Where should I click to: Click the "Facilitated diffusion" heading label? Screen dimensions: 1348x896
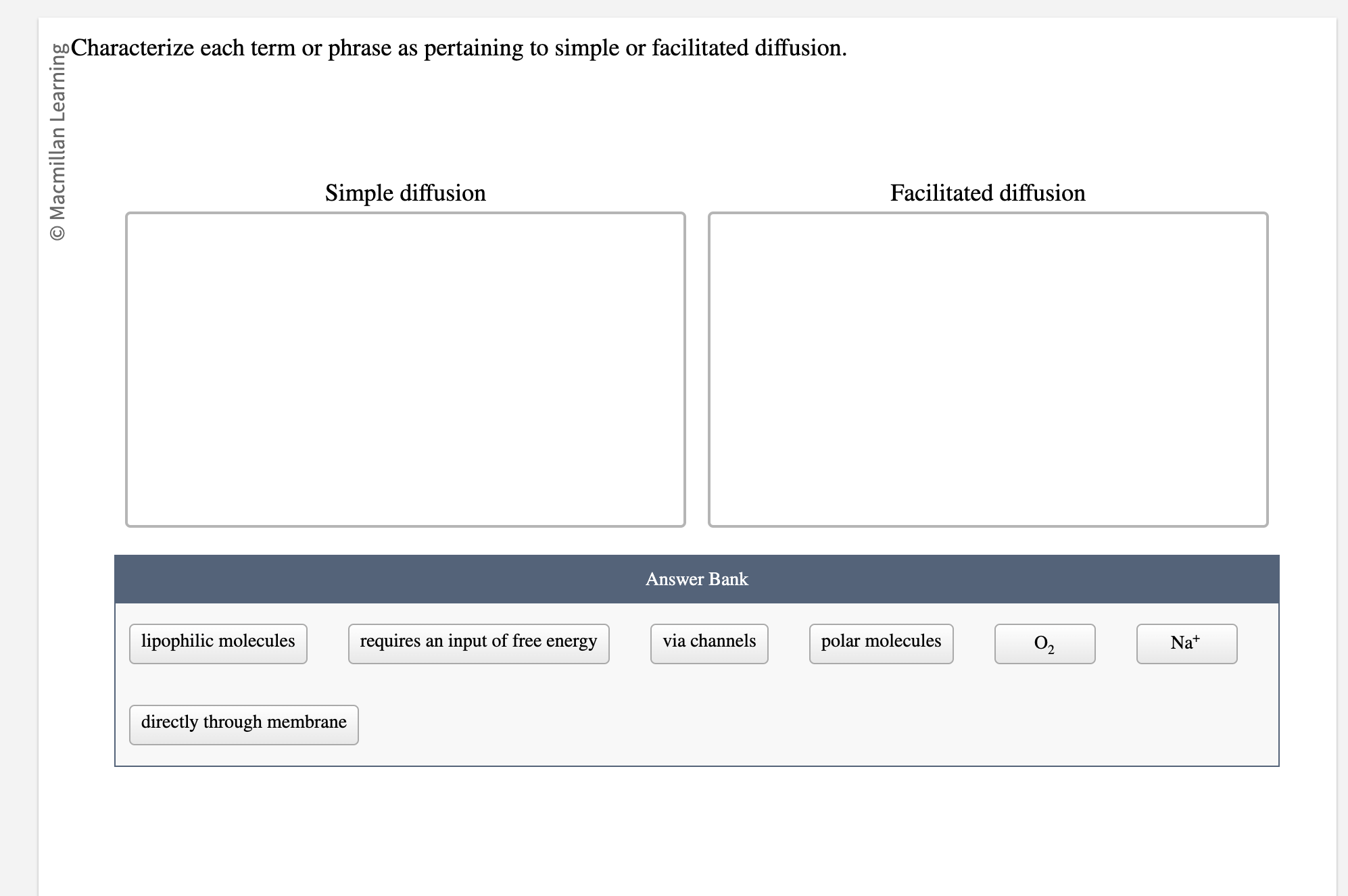(x=988, y=193)
